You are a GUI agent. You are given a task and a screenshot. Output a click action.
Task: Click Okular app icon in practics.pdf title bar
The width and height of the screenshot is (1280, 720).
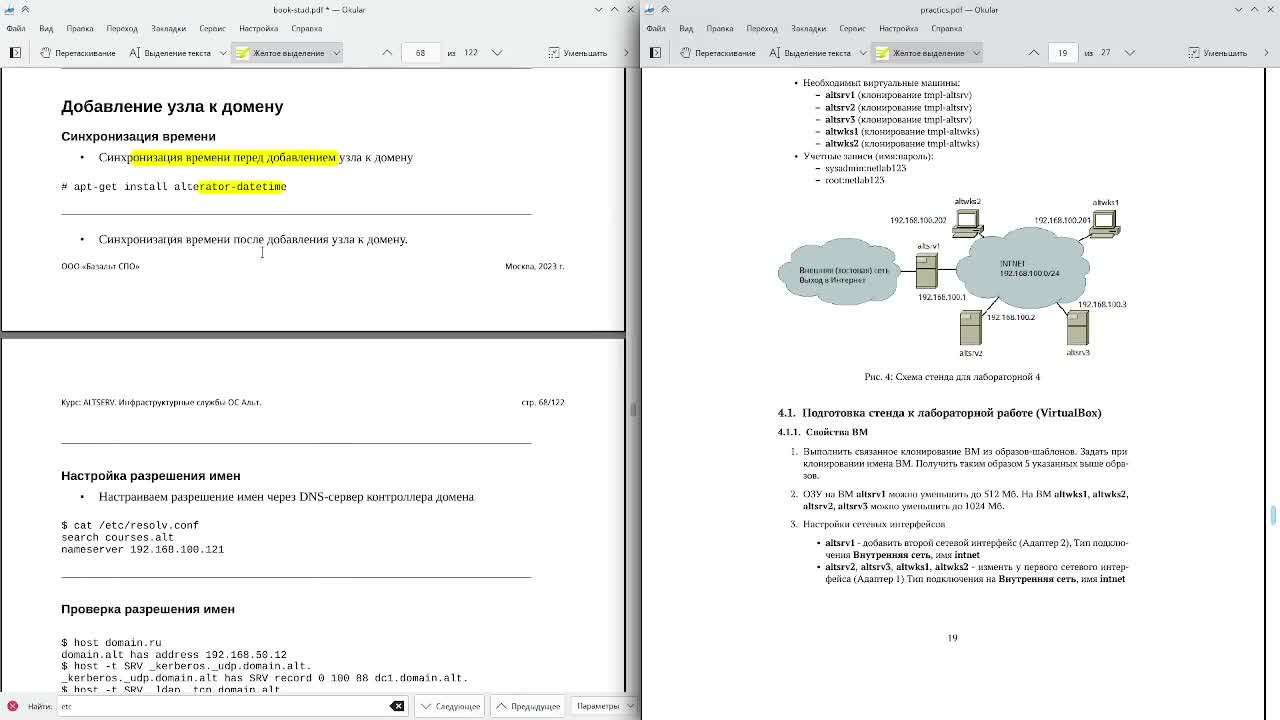(650, 9)
